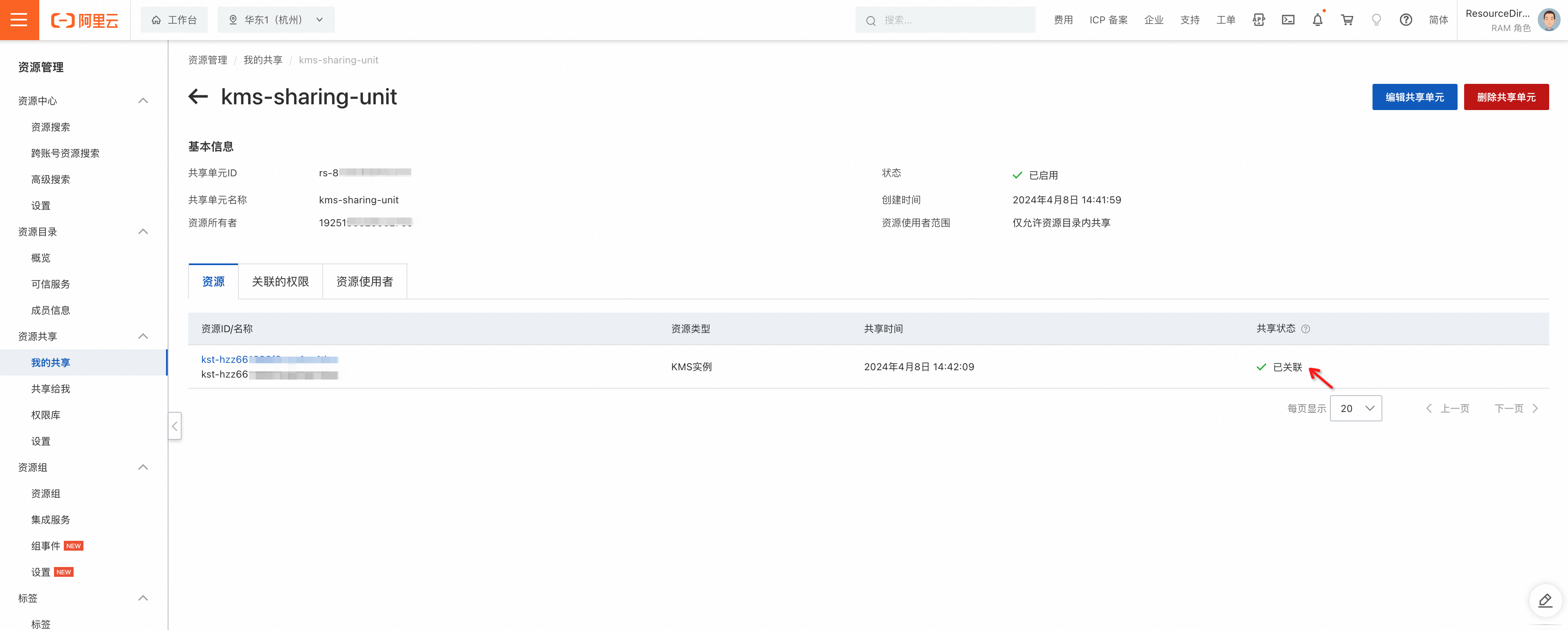Click 资源管理 breadcrumb link
Screen dimensions: 1568x630
(x=208, y=60)
